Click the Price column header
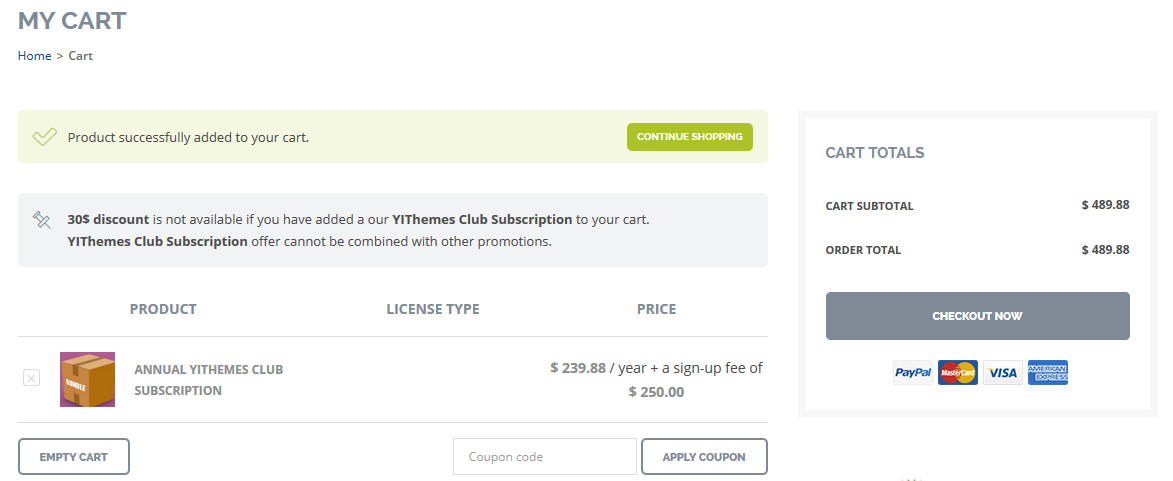Viewport: 1173px width, 481px height. coord(656,309)
